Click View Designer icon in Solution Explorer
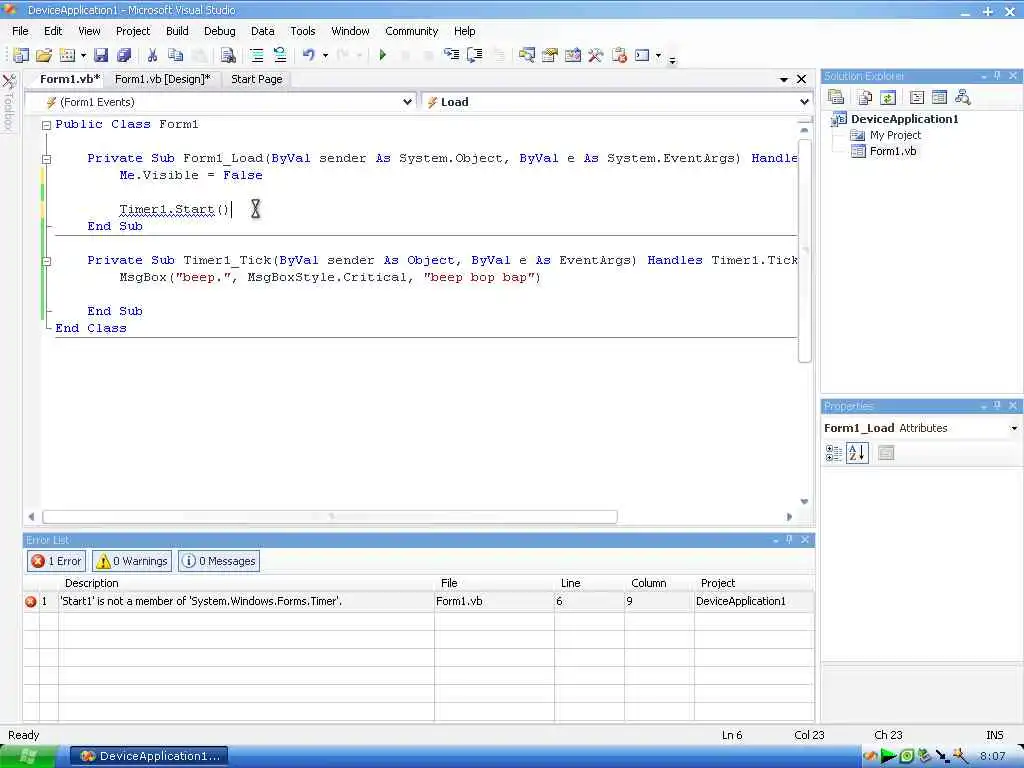 pos(939,97)
